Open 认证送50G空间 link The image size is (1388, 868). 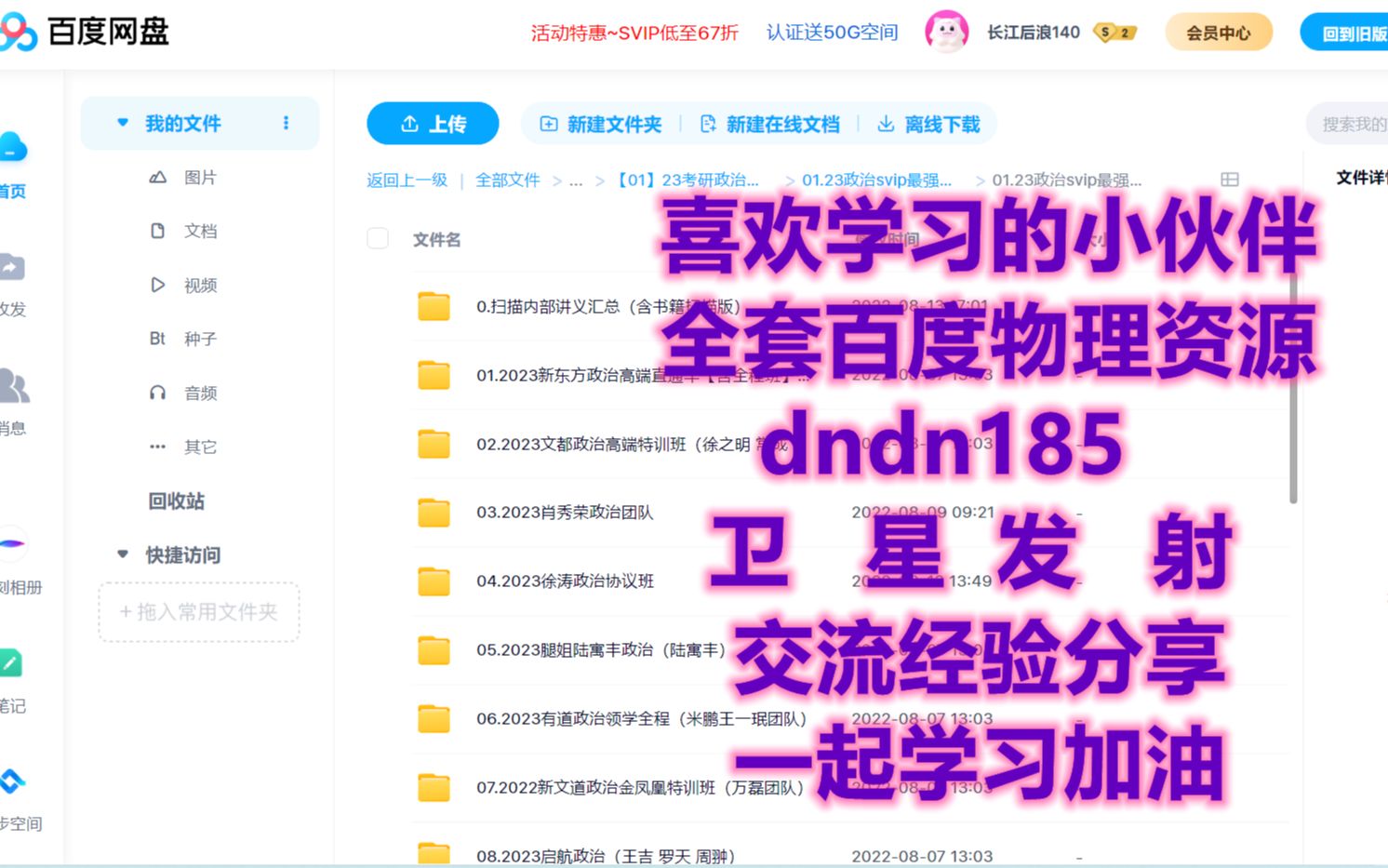[833, 33]
